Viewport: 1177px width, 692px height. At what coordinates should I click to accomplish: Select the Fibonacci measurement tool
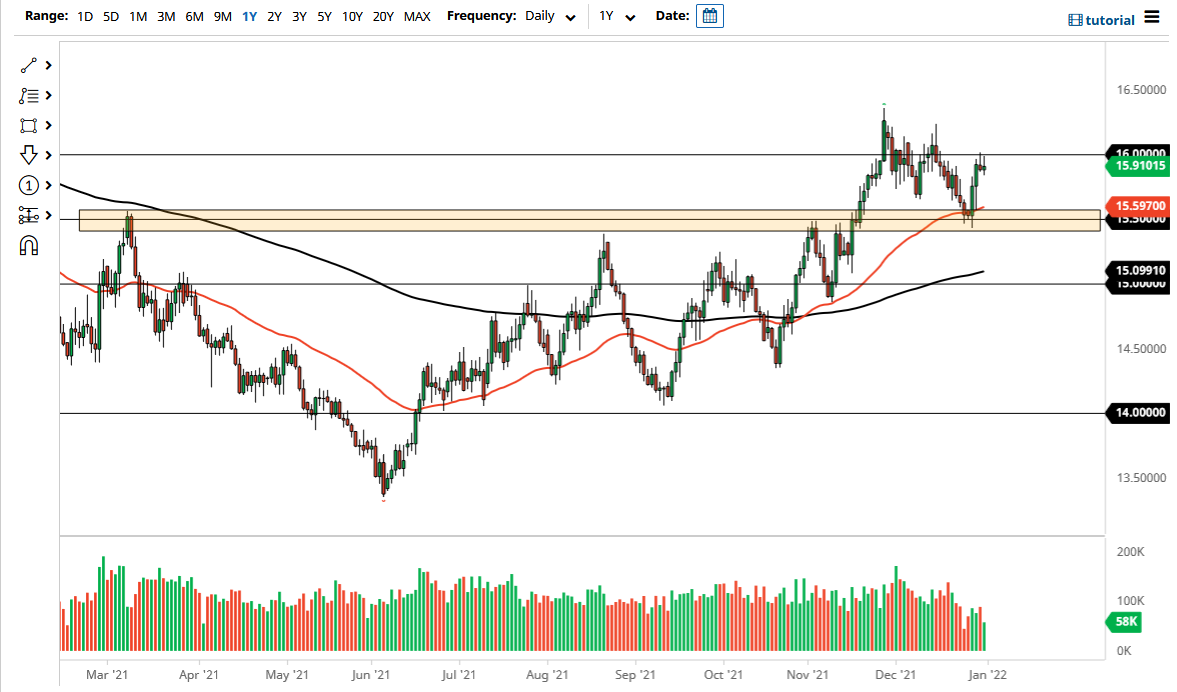click(29, 215)
